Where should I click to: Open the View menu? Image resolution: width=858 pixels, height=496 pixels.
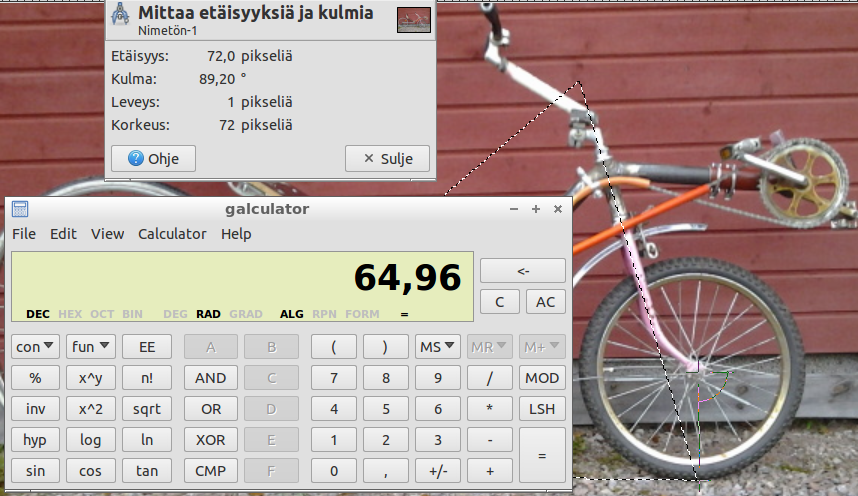107,234
